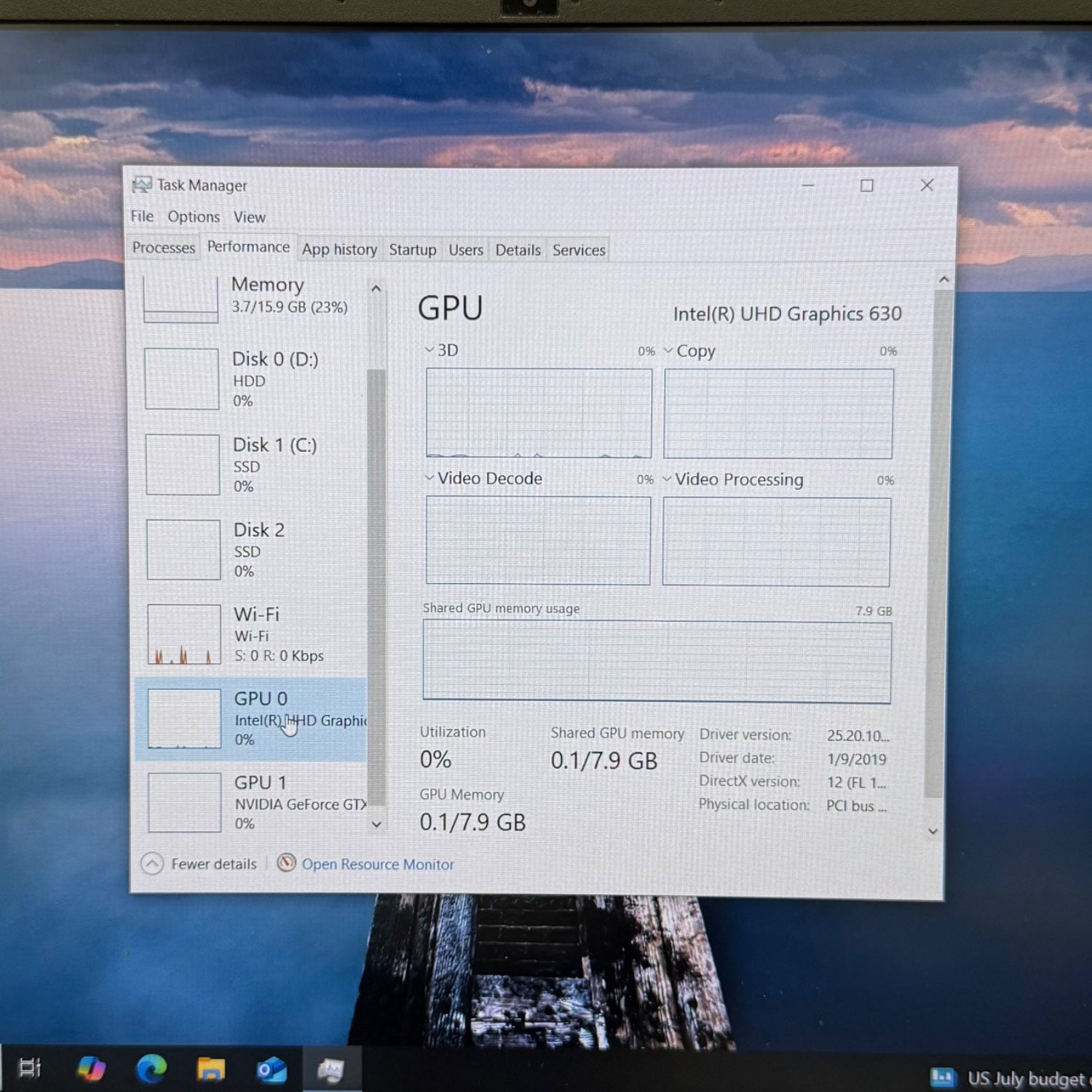
Task: Click the GPU pane scroll-down arrow
Action: point(933,831)
